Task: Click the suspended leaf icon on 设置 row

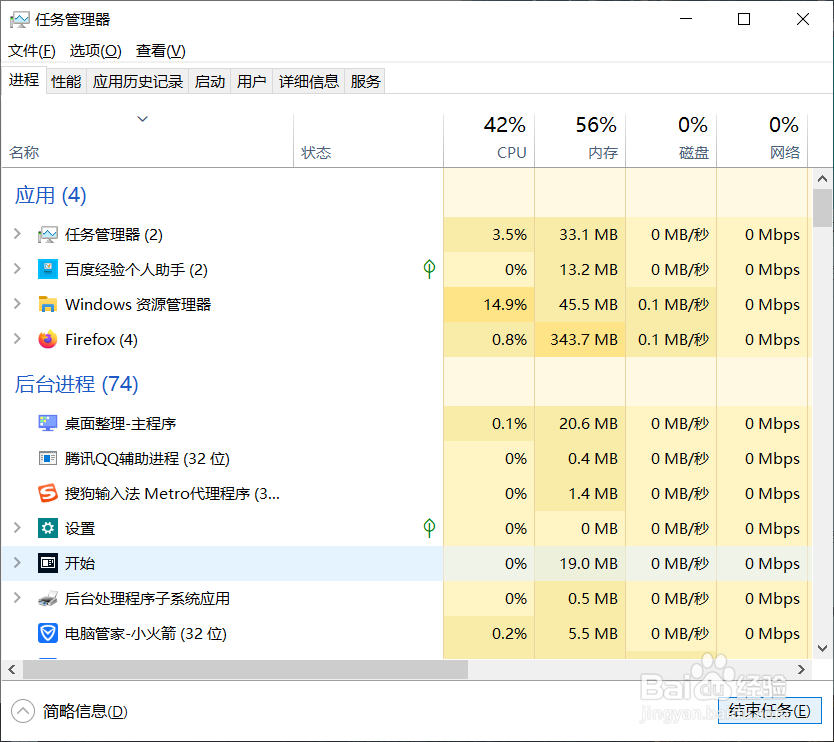Action: coord(429,528)
